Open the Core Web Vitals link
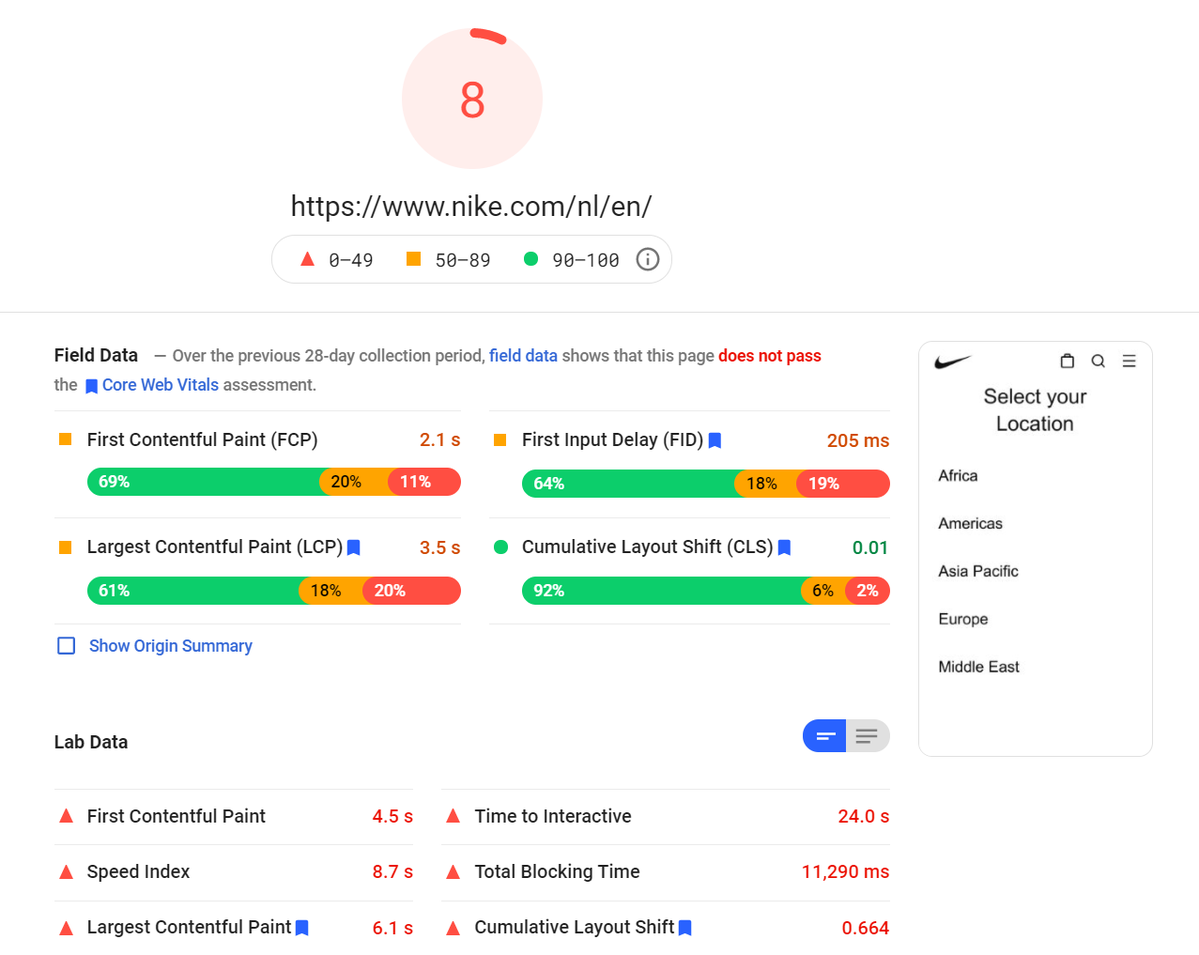The height and width of the screenshot is (955, 1199). pyautogui.click(x=161, y=385)
